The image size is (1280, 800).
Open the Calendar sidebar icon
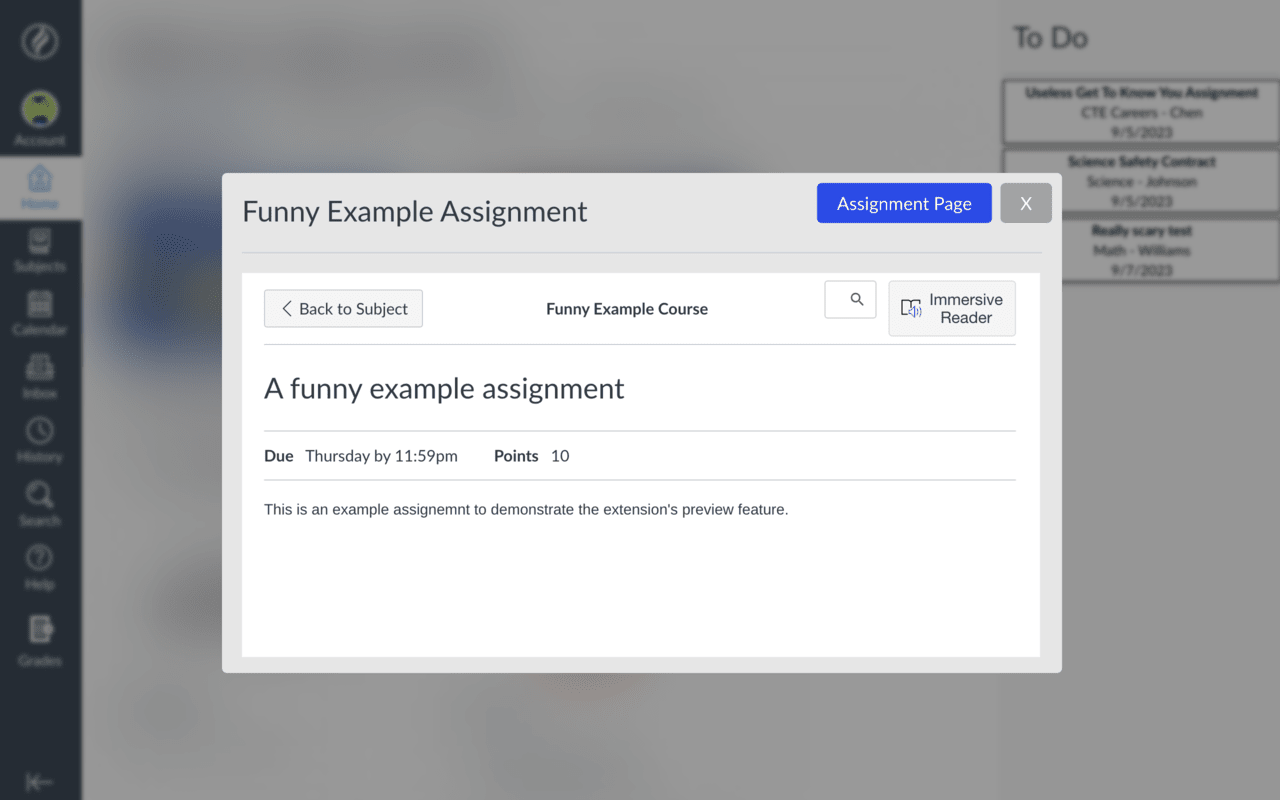pyautogui.click(x=40, y=313)
